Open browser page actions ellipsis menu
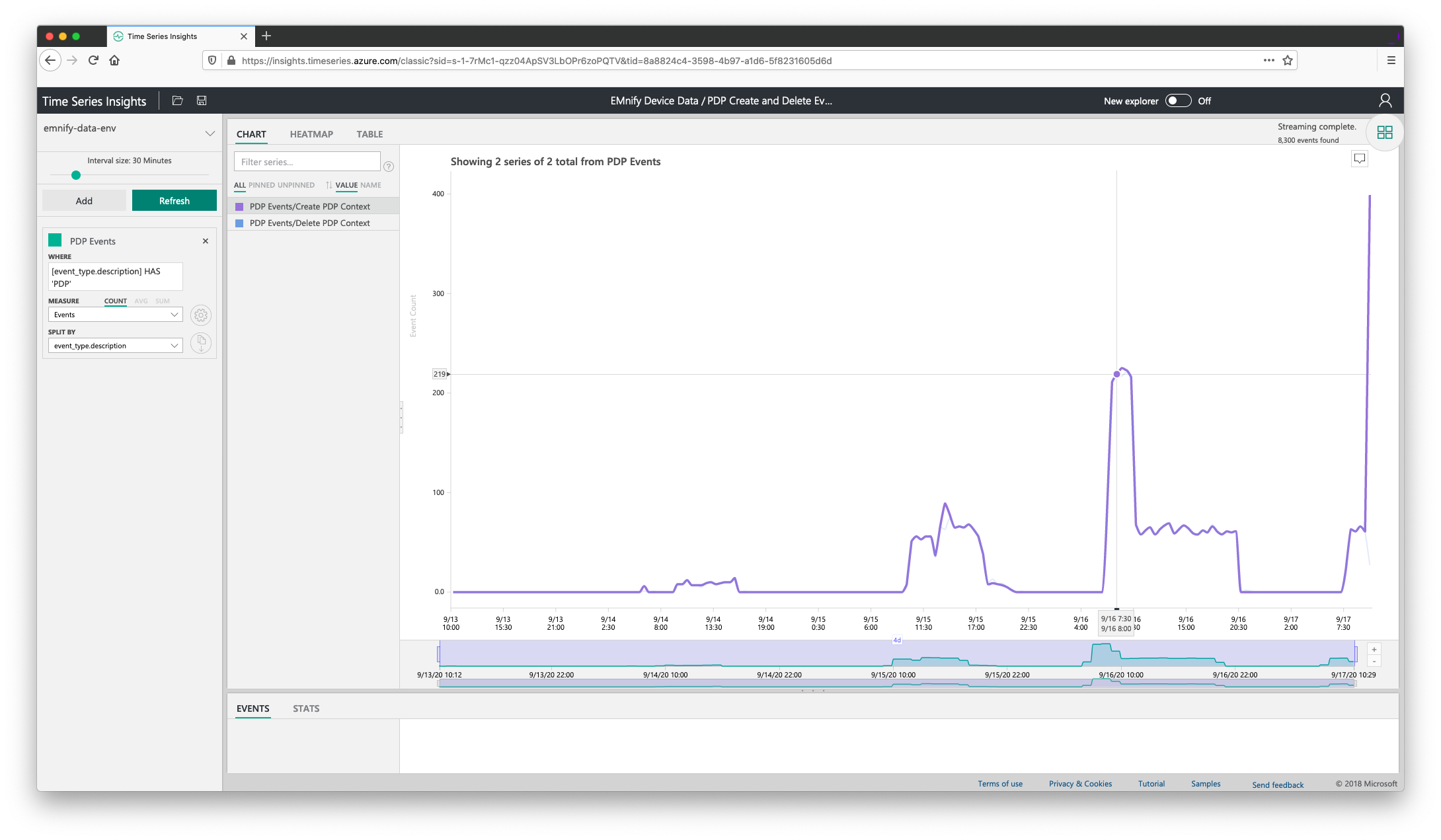The height and width of the screenshot is (840, 1441). pyautogui.click(x=1268, y=60)
